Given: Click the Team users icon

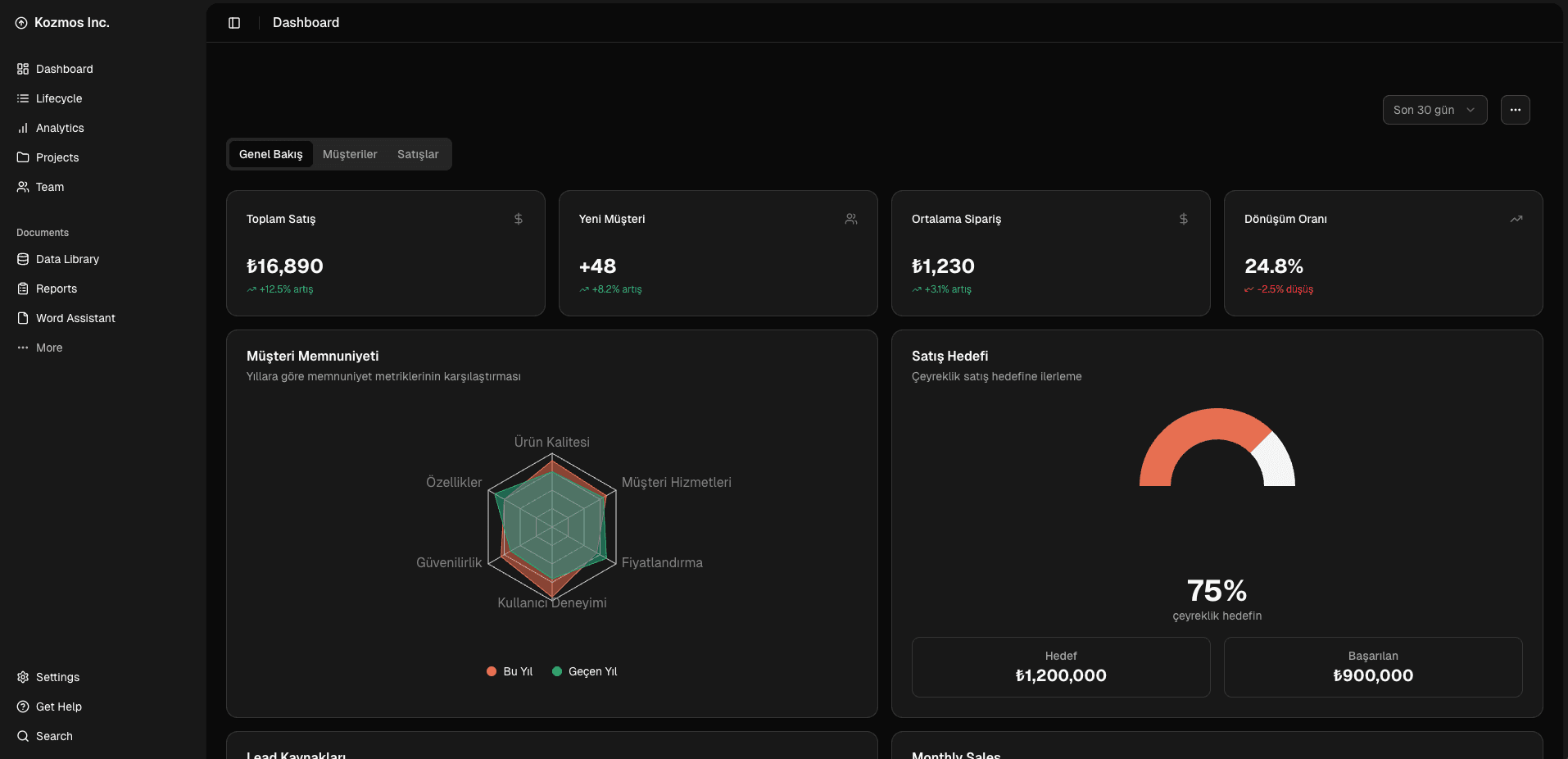Looking at the screenshot, I should pyautogui.click(x=23, y=187).
